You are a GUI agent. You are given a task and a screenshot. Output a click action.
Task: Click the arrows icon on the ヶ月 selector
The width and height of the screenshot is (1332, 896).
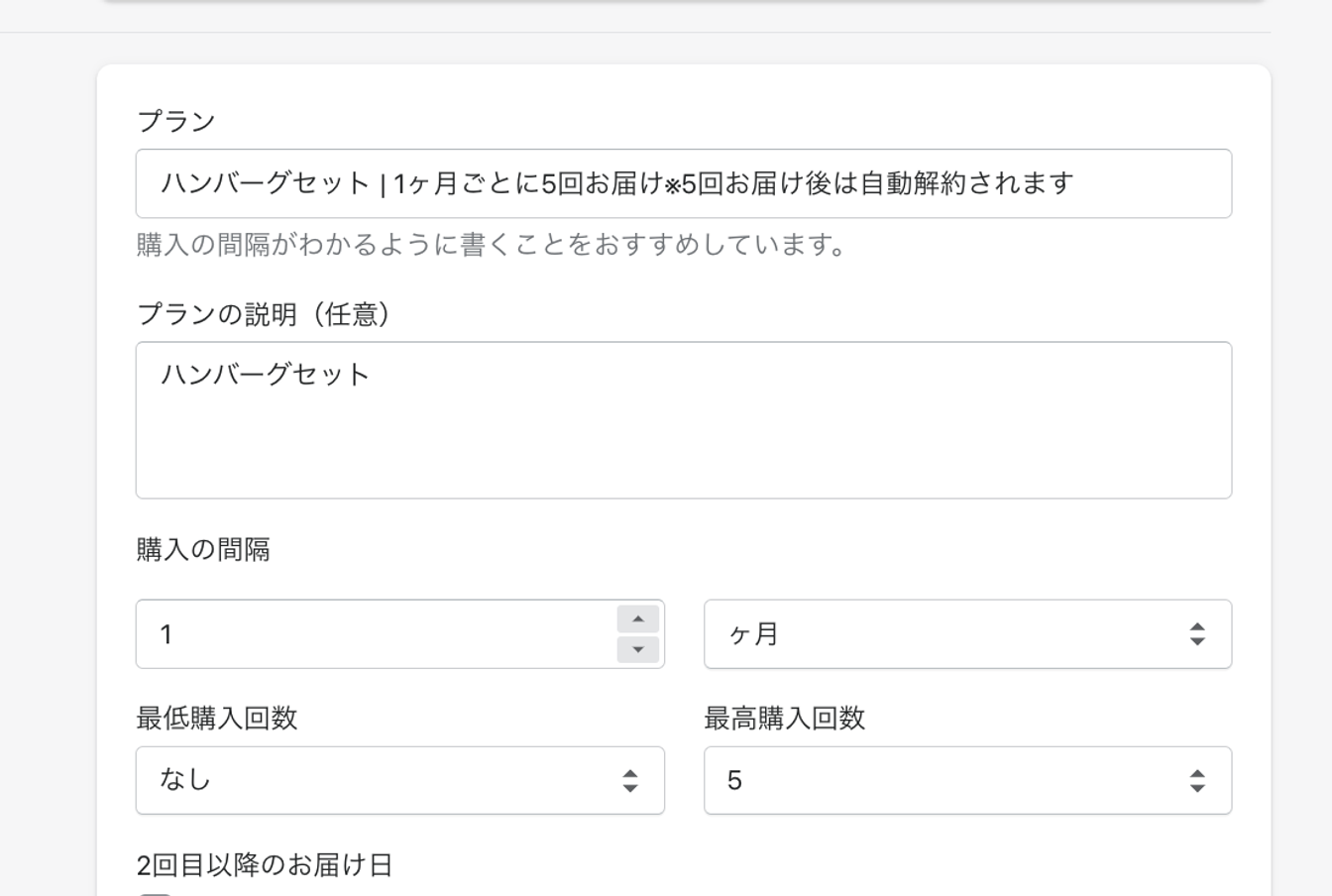1197,634
